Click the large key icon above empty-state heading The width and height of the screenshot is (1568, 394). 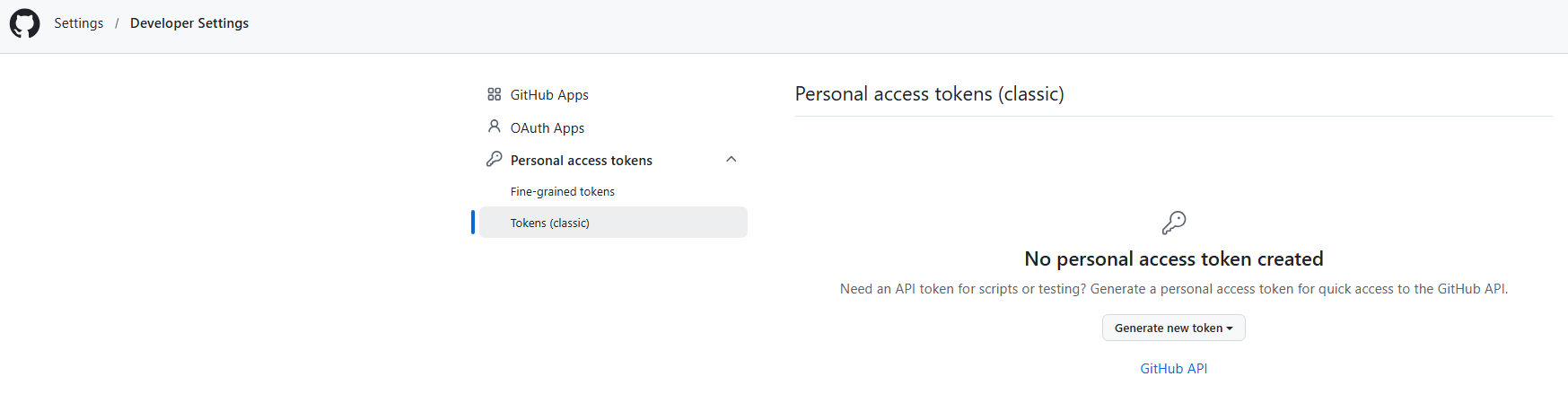[1174, 223]
